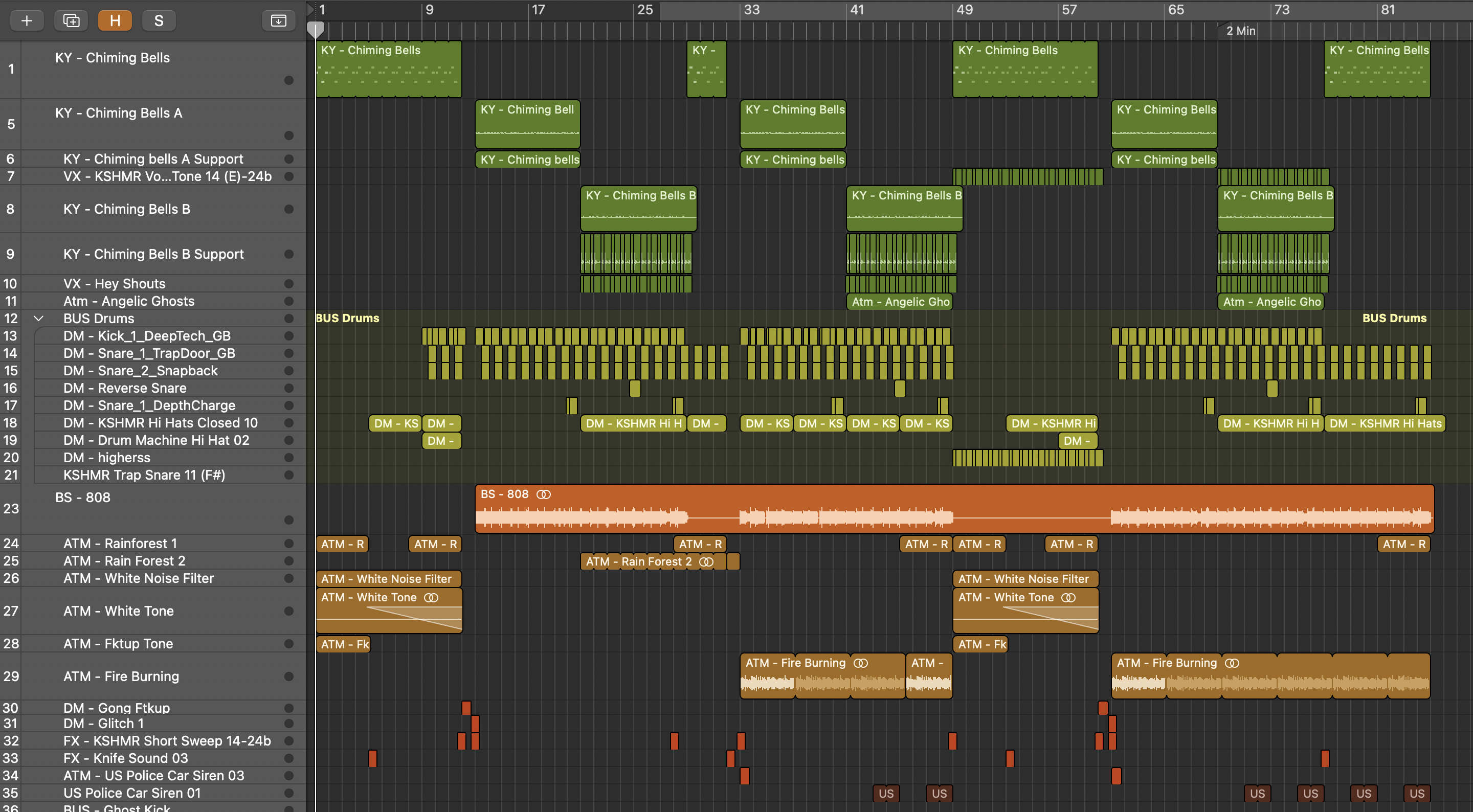This screenshot has width=1473, height=812.
Task: Click the catch/import dropdown button above track list
Action: (278, 20)
